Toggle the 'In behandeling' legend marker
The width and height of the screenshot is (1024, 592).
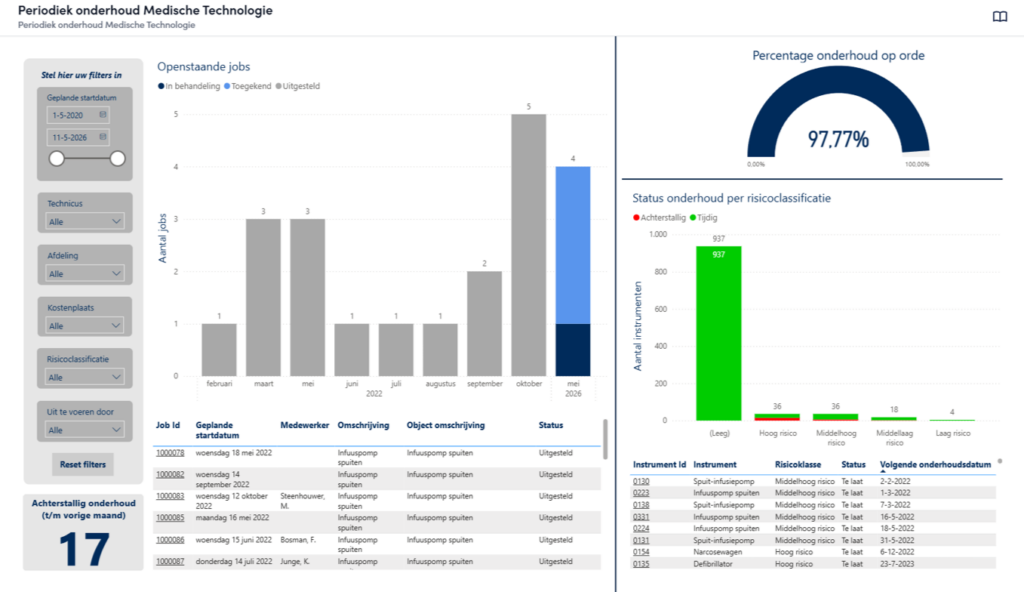[x=161, y=86]
